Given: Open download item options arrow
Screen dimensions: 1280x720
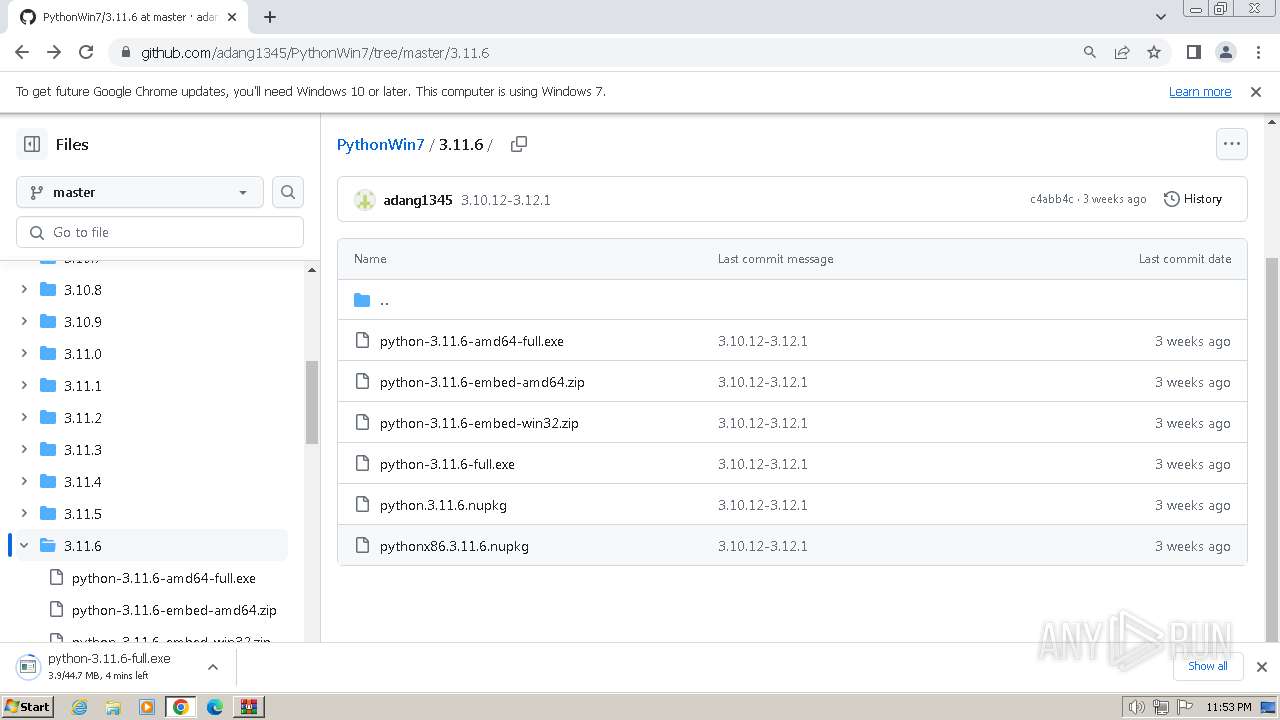Looking at the screenshot, I should click(x=213, y=667).
